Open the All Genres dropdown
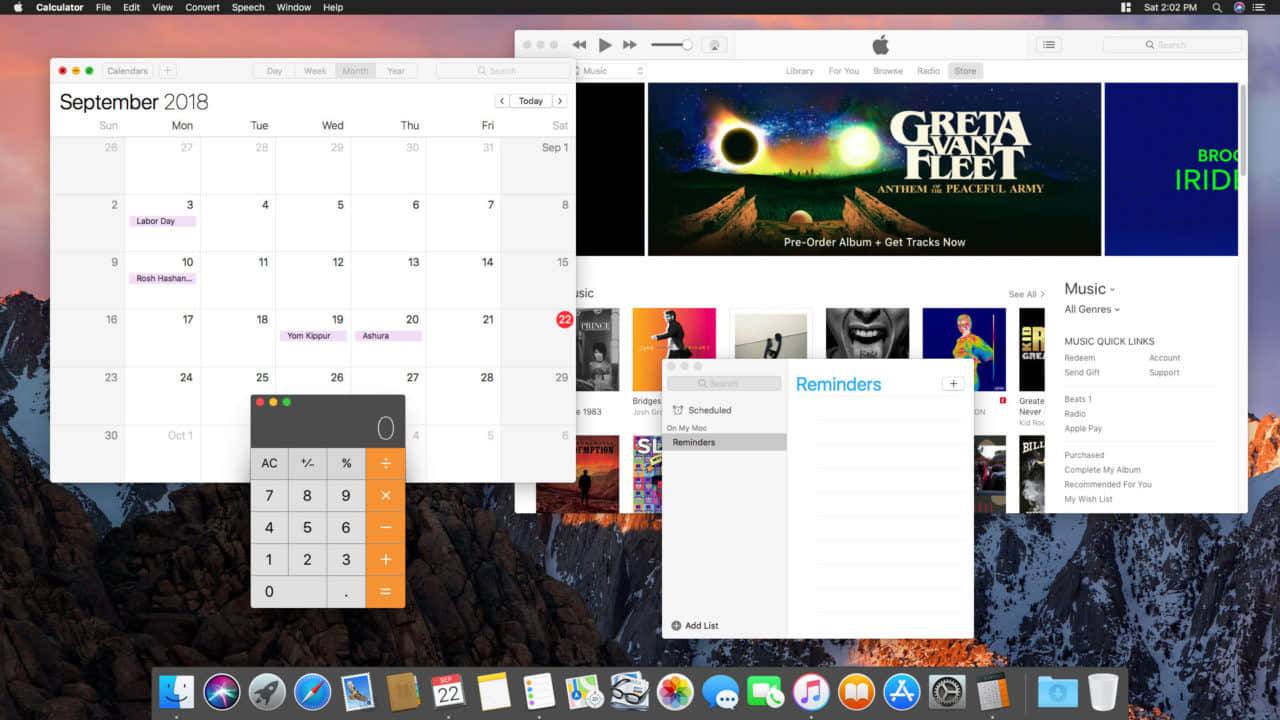The width and height of the screenshot is (1280, 720). (x=1092, y=310)
